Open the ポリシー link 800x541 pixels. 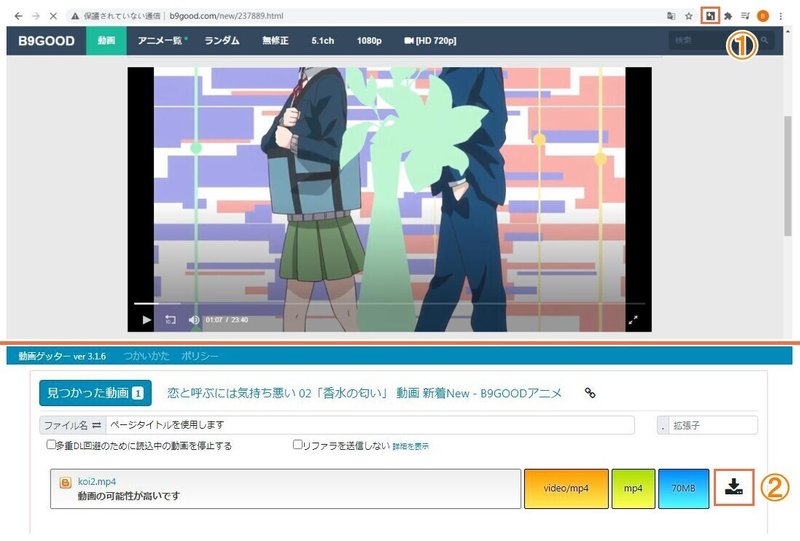tap(199, 356)
